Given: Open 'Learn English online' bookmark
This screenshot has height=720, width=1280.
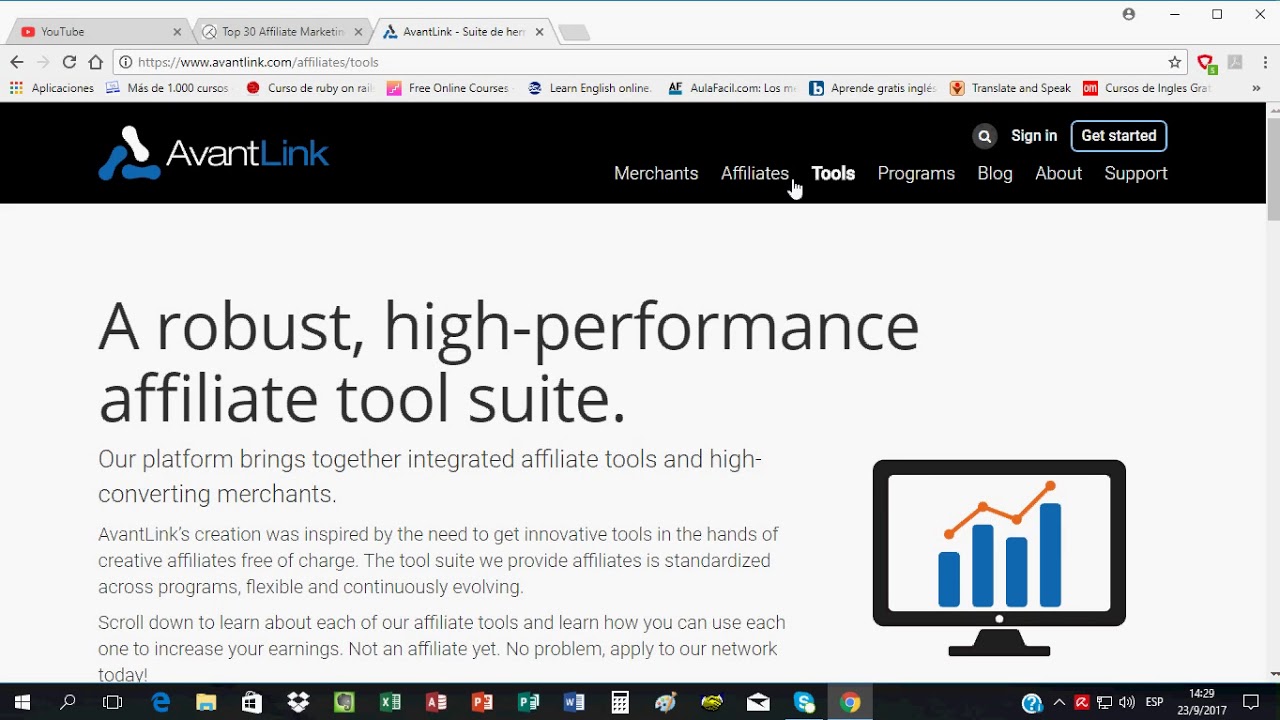Looking at the screenshot, I should (x=590, y=88).
